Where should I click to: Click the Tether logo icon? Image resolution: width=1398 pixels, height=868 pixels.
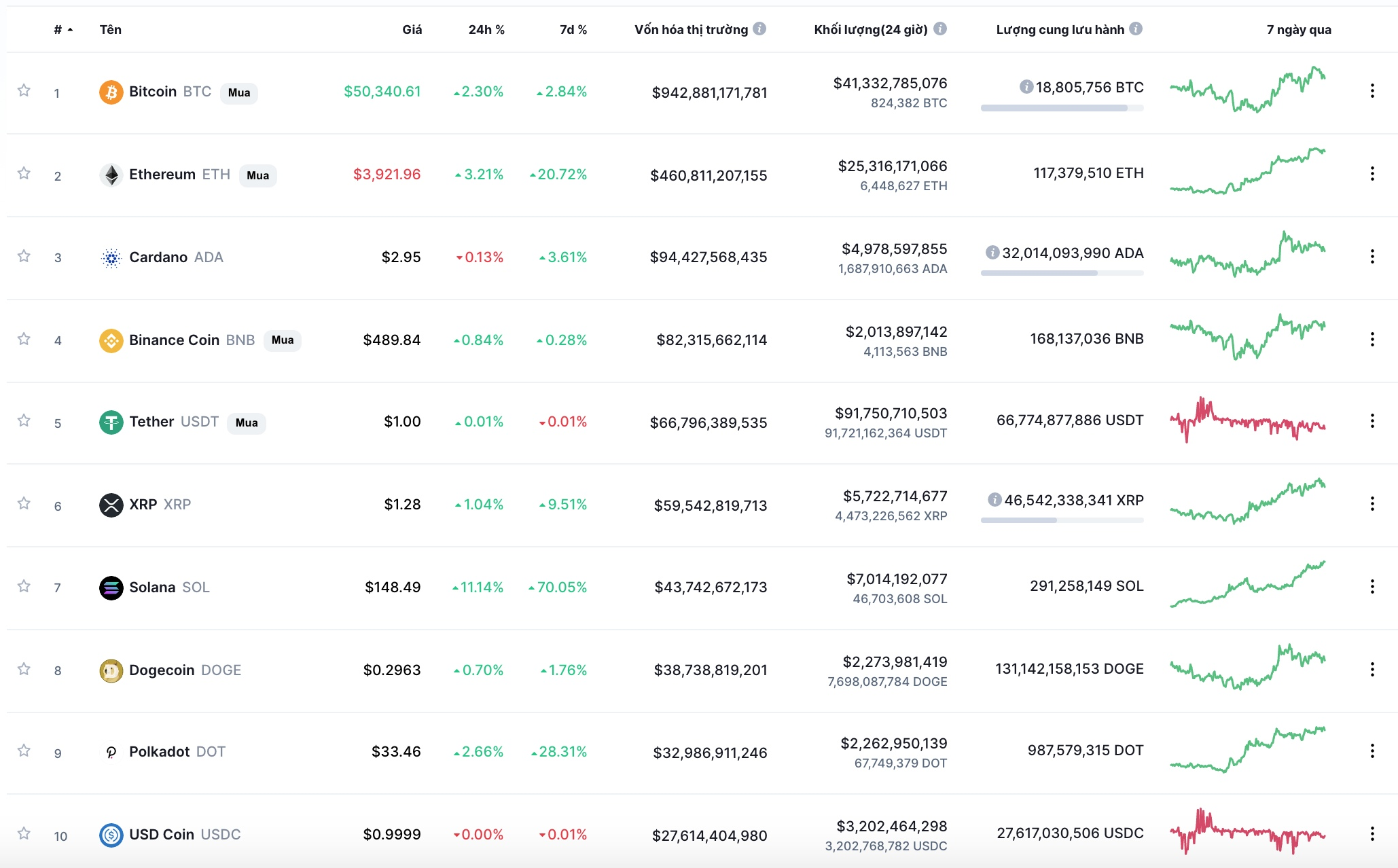point(111,422)
